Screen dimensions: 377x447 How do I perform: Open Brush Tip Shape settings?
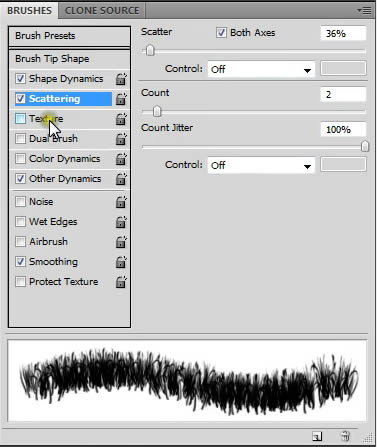pos(69,59)
